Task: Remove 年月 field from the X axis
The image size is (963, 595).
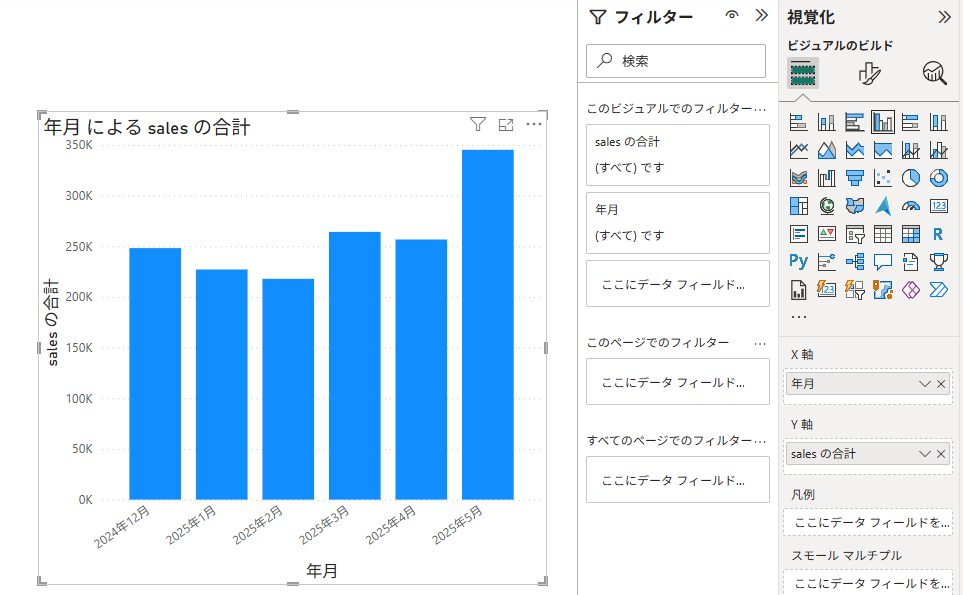Action: (x=941, y=384)
